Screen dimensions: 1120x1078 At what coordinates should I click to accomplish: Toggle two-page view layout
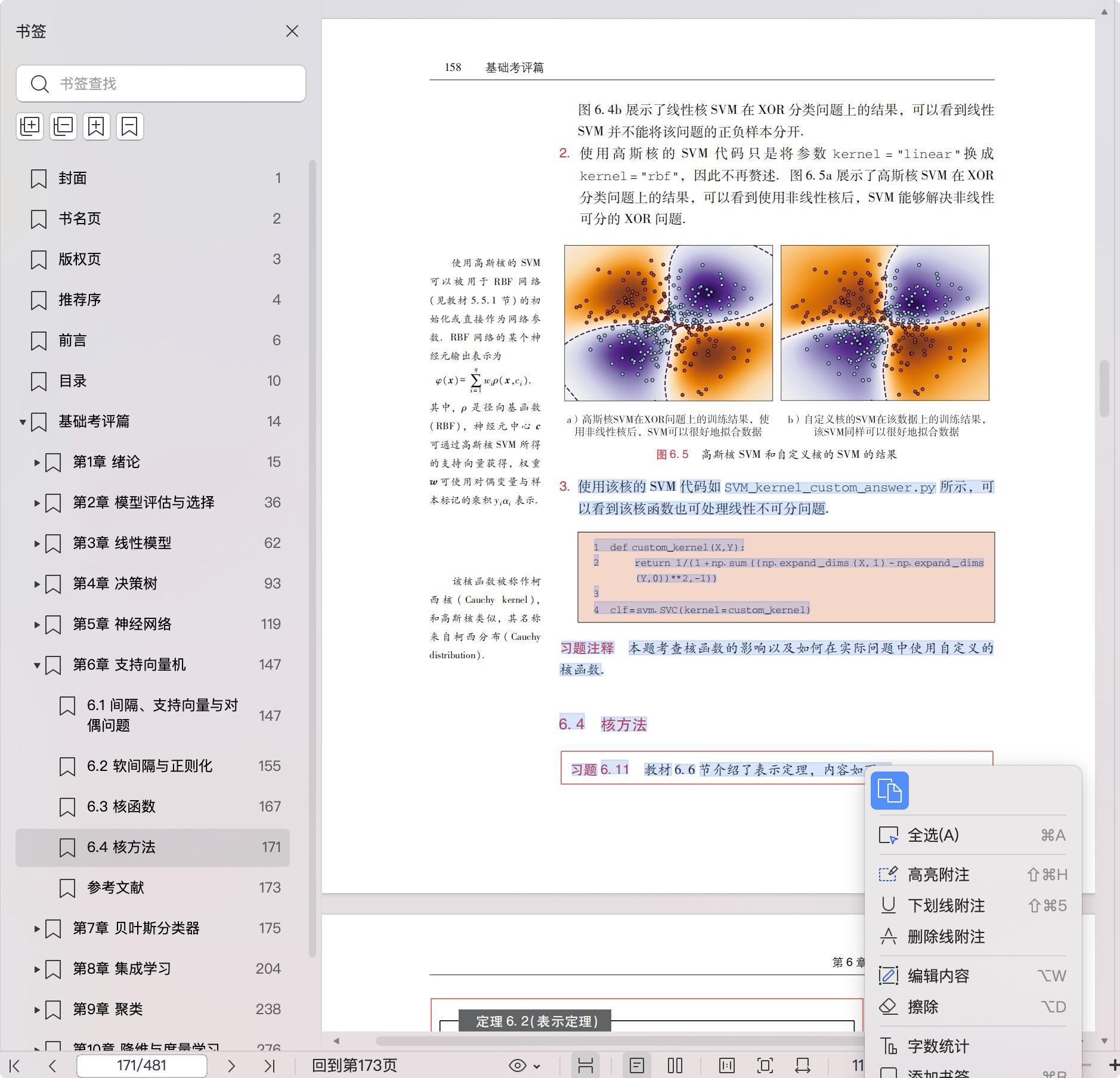pos(675,1065)
